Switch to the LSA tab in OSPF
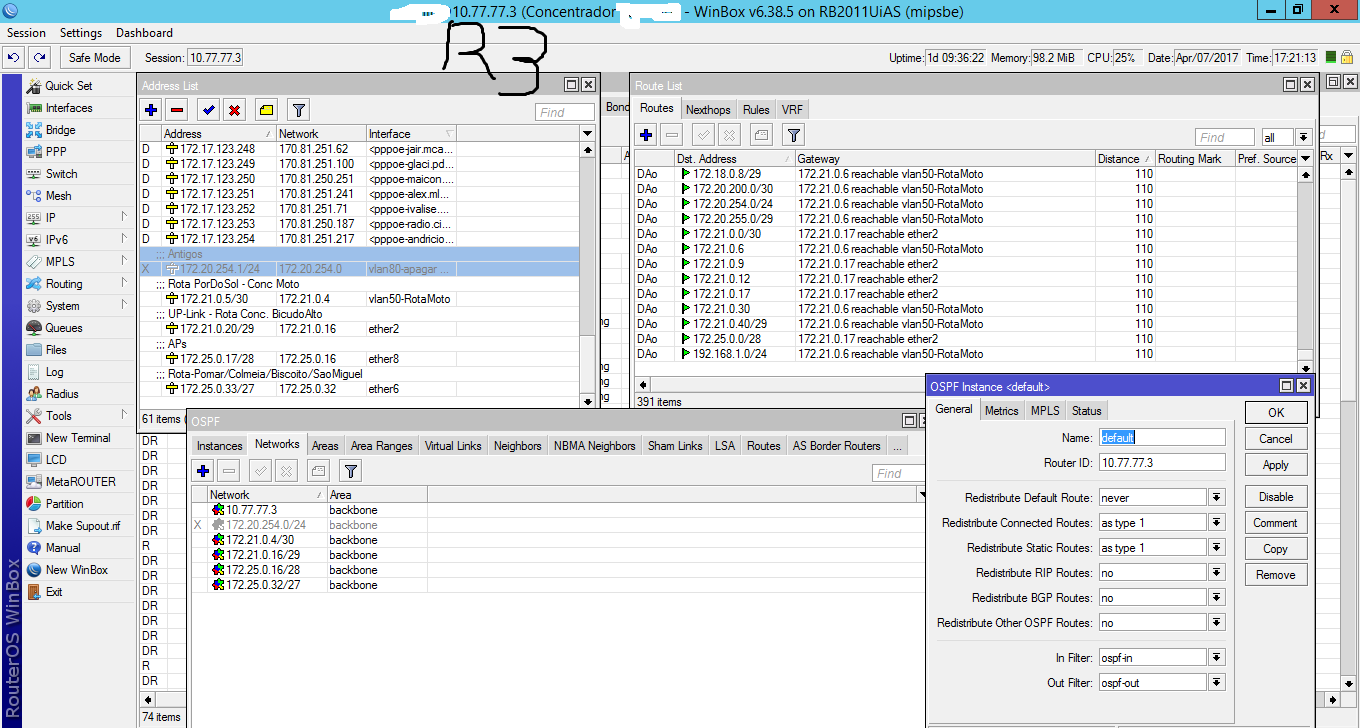 [724, 446]
